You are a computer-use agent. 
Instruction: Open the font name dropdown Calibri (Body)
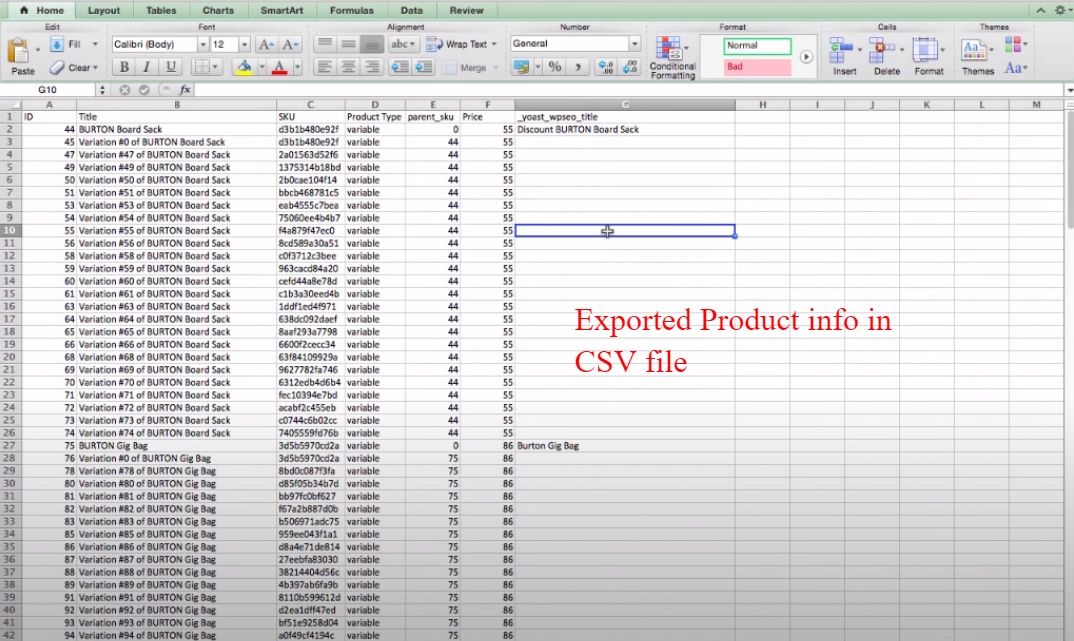[203, 45]
